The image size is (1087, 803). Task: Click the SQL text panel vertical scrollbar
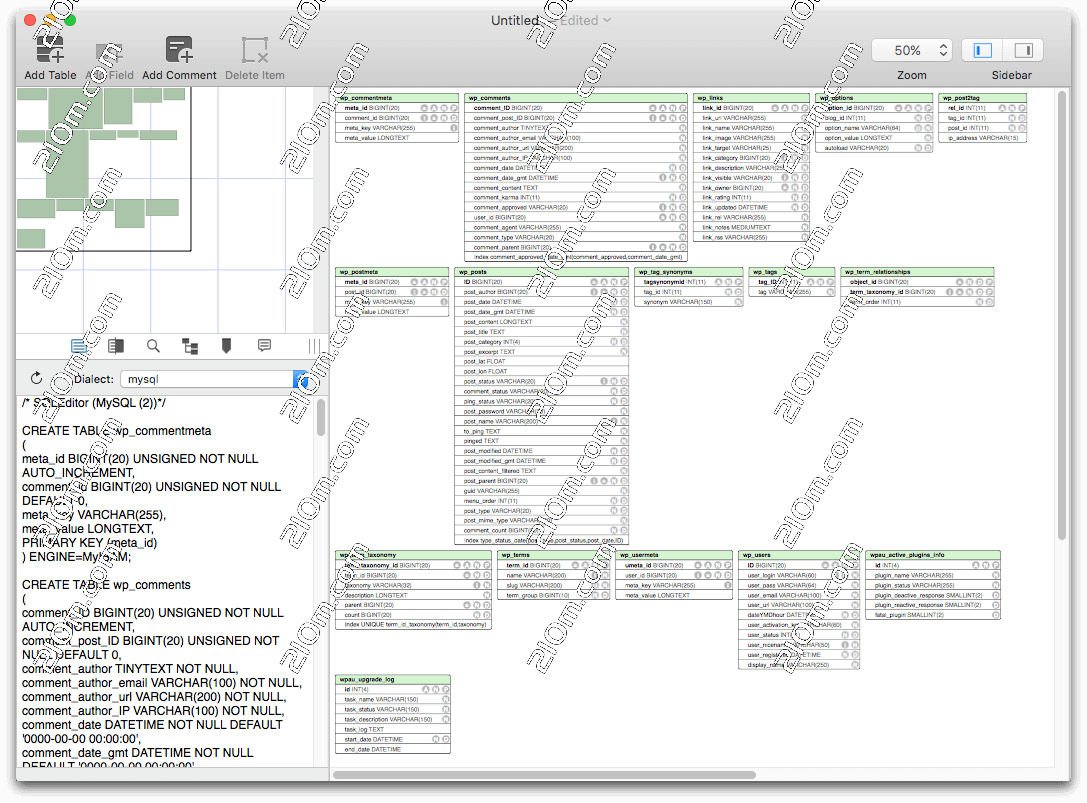click(321, 420)
